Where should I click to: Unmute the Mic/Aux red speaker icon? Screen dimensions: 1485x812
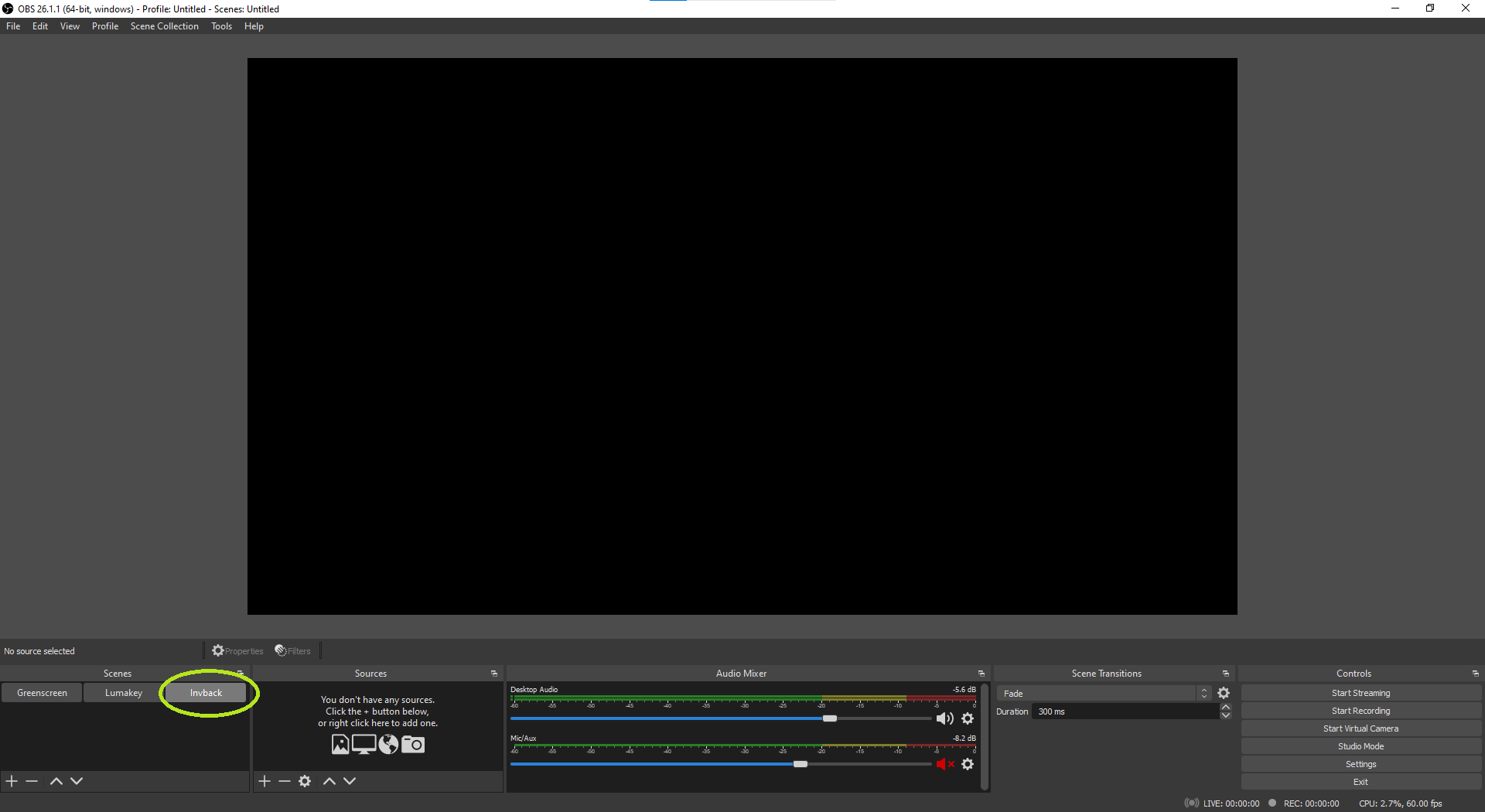pyautogui.click(x=944, y=764)
